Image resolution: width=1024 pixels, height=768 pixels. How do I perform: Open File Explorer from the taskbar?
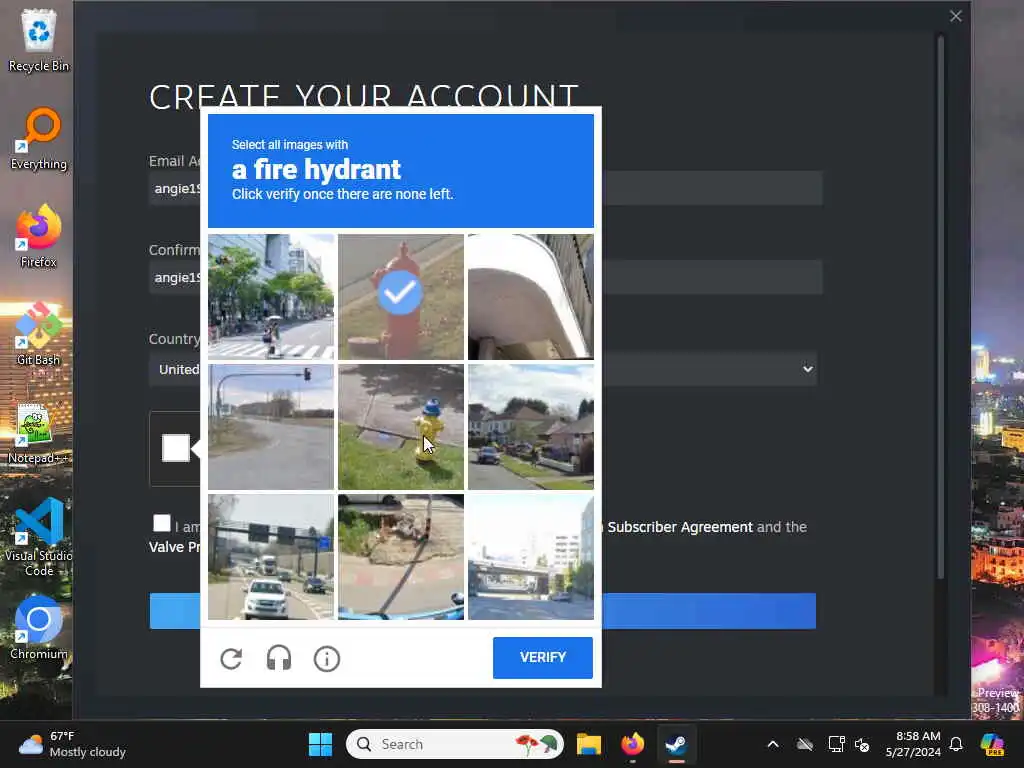pyautogui.click(x=588, y=744)
